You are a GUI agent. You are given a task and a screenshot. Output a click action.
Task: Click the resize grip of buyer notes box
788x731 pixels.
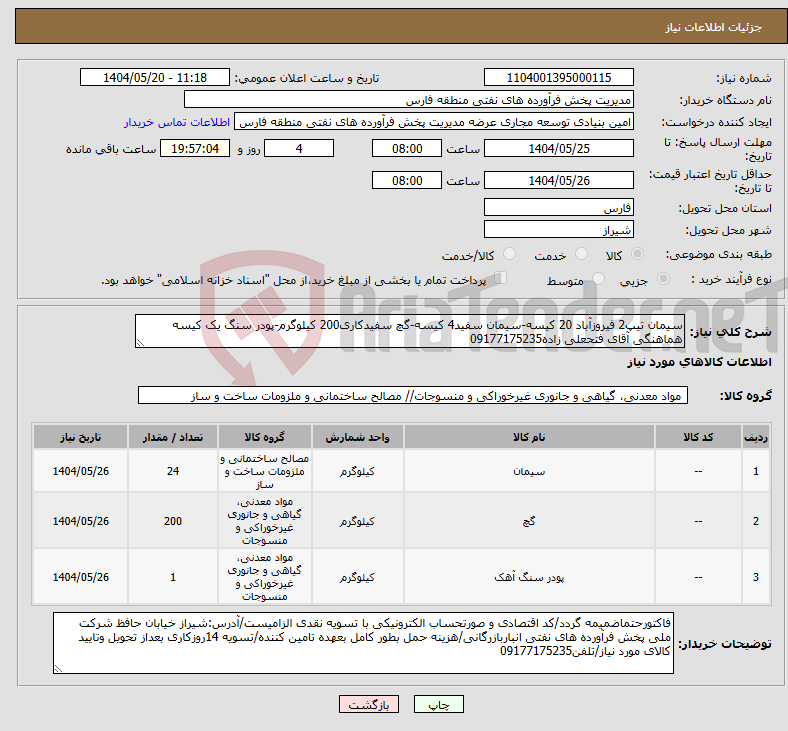pos(58,669)
